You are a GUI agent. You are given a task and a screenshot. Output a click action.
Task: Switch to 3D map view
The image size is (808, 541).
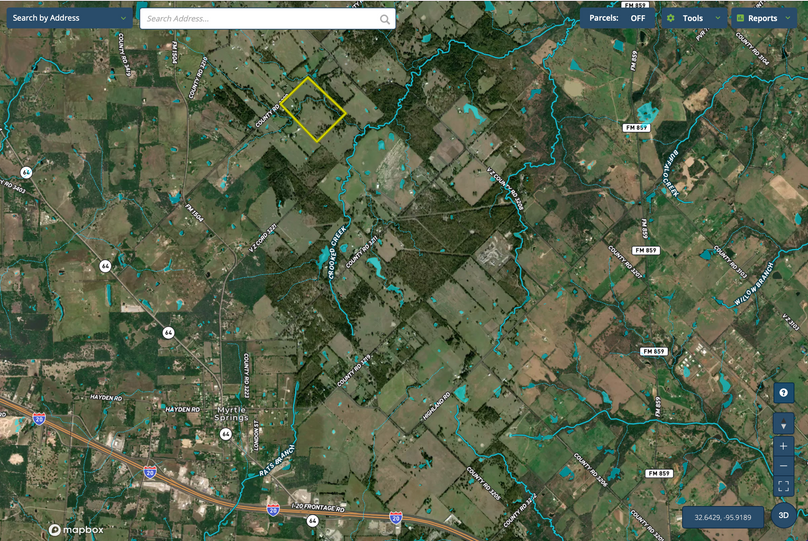click(x=783, y=515)
